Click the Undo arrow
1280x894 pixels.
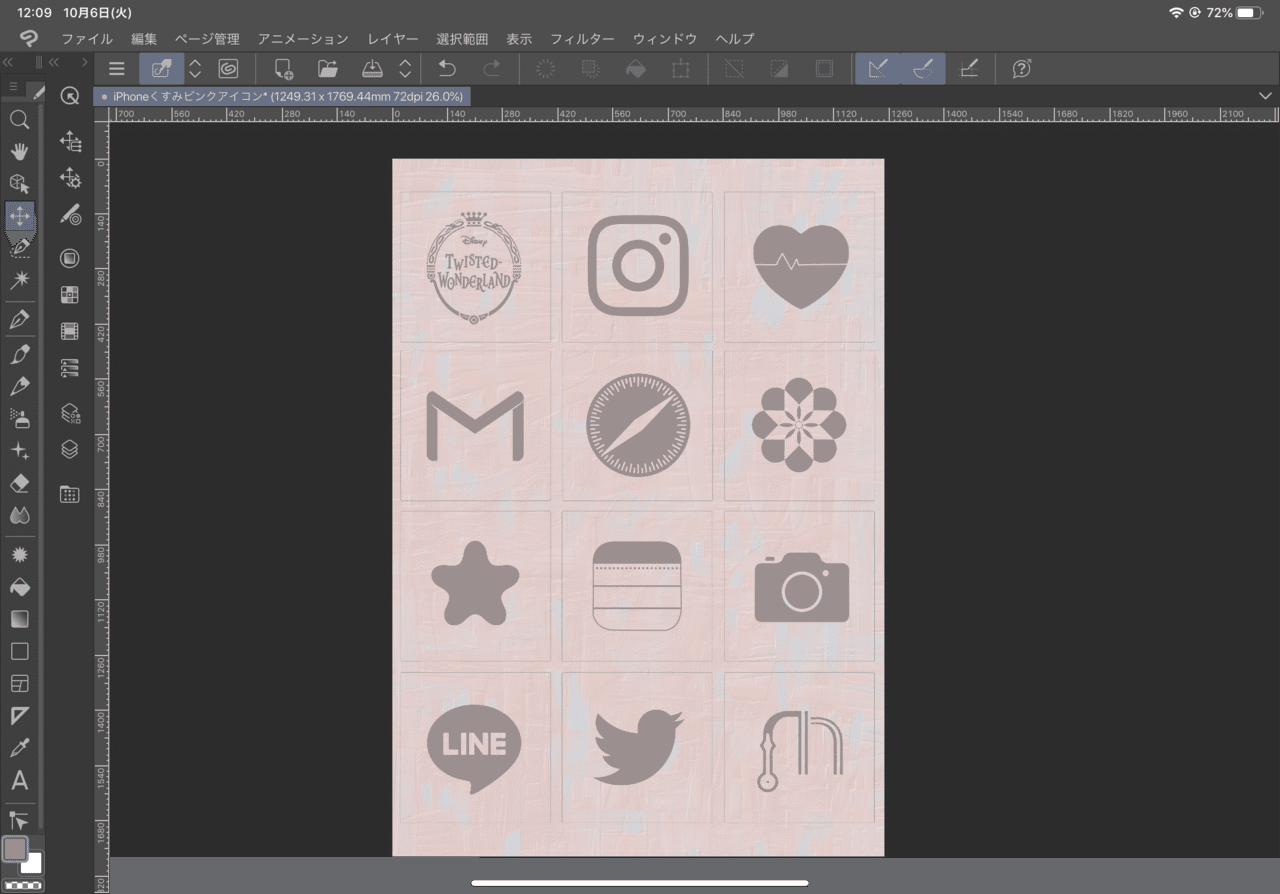point(447,69)
